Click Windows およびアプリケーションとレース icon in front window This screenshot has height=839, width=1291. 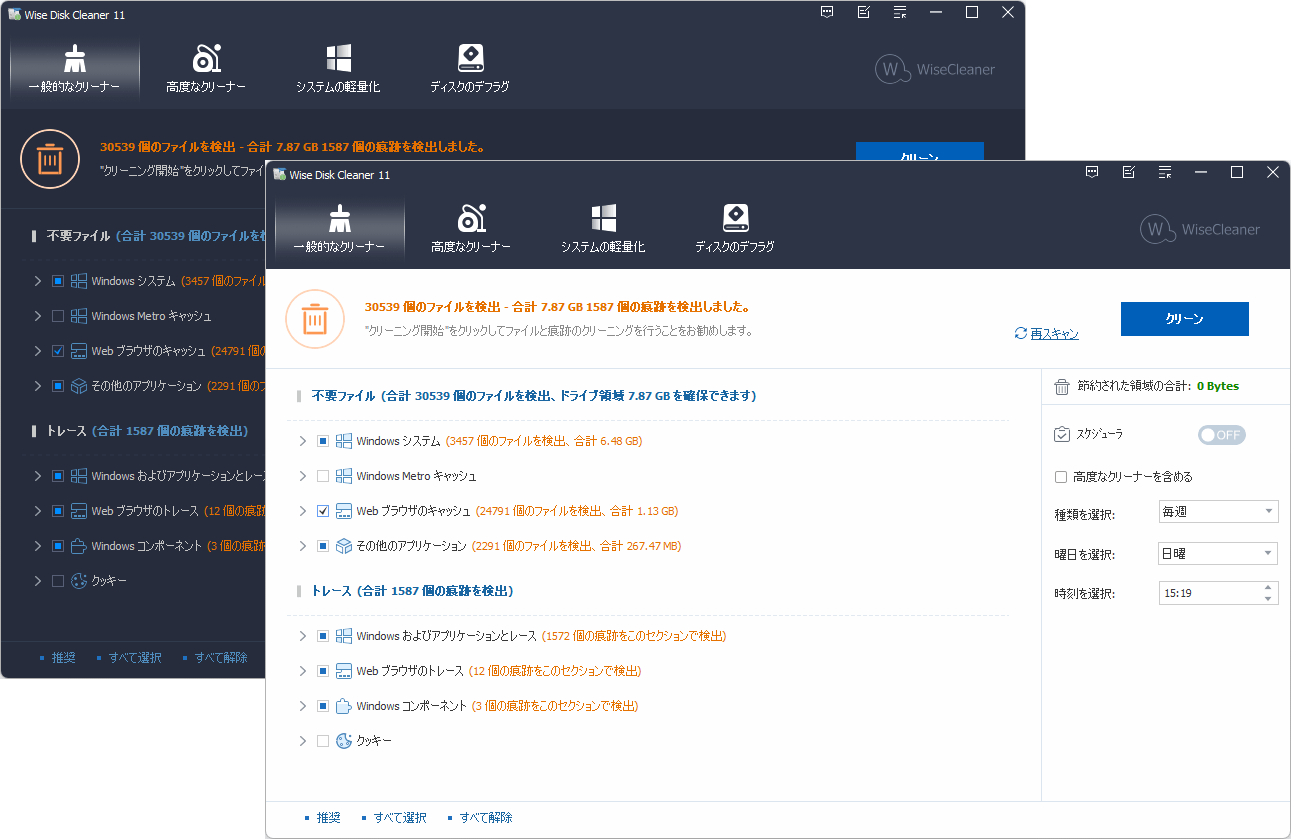(x=344, y=636)
